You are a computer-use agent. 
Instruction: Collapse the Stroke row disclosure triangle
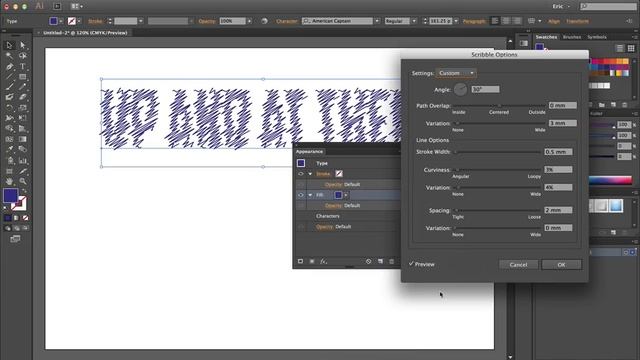tap(310, 174)
